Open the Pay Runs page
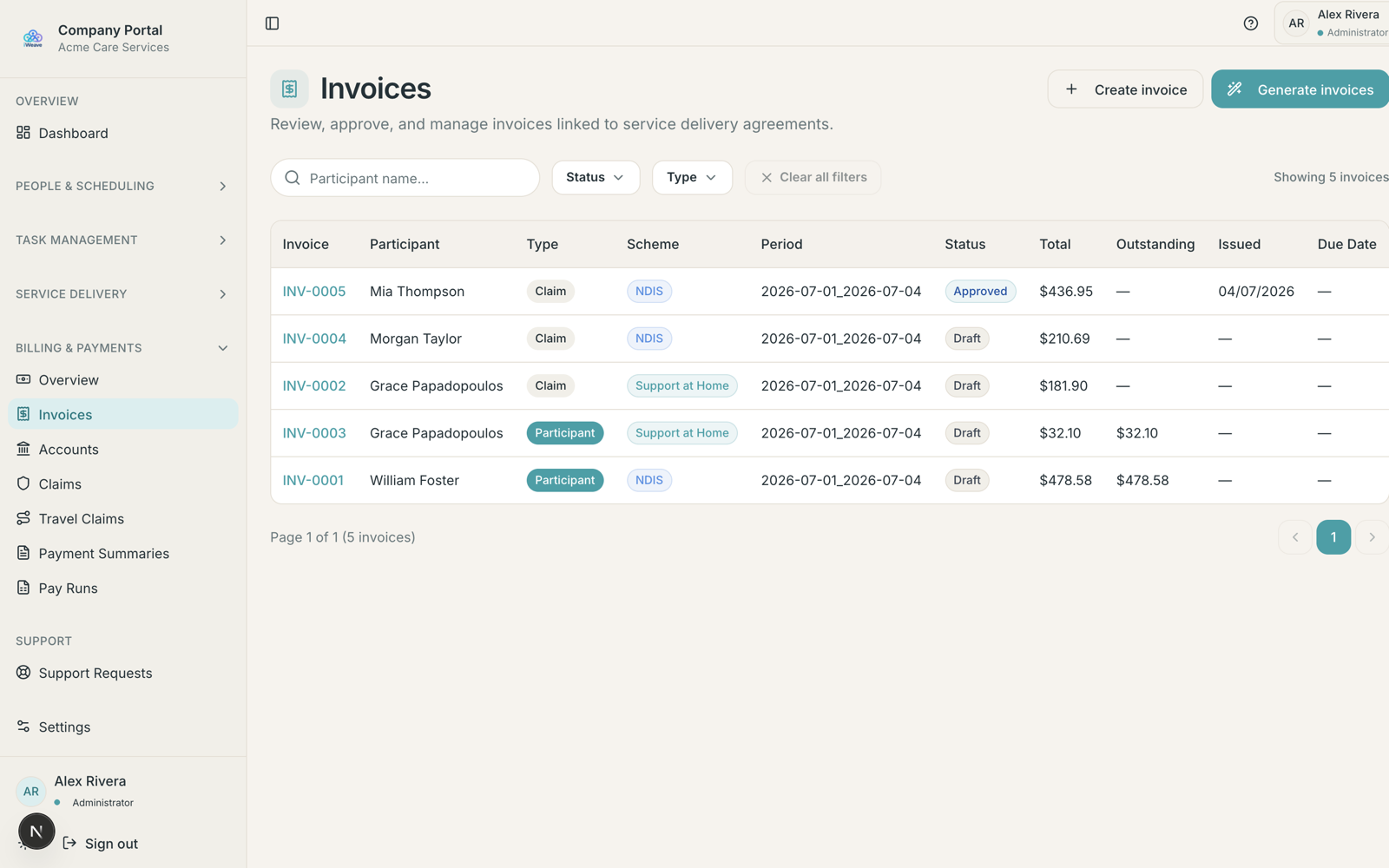The width and height of the screenshot is (1389, 868). click(x=122, y=588)
